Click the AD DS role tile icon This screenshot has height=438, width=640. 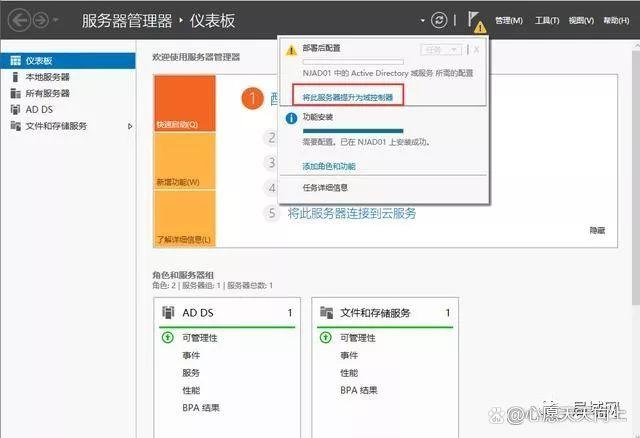168,313
